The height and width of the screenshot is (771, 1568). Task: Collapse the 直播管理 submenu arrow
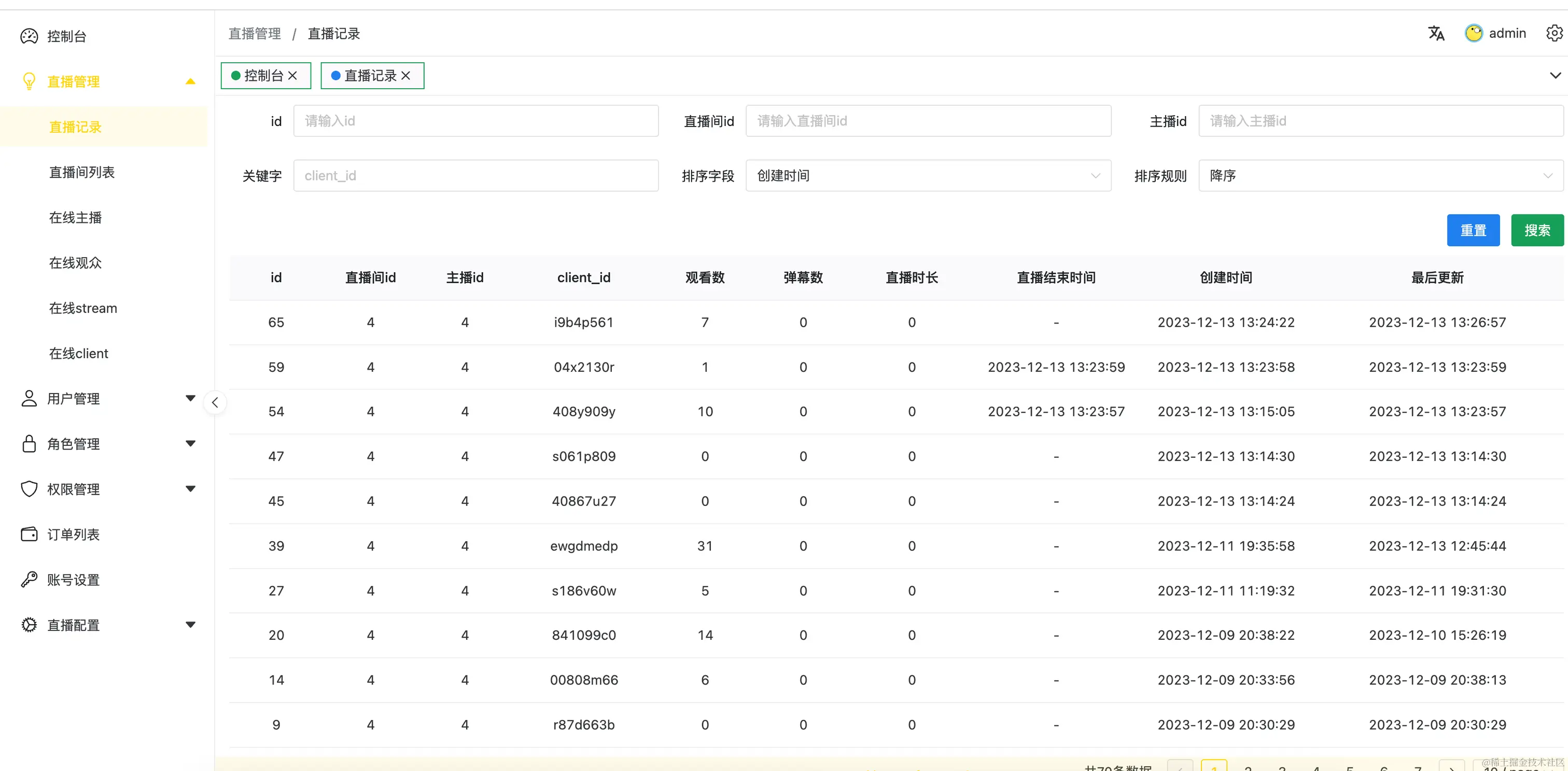pos(190,81)
